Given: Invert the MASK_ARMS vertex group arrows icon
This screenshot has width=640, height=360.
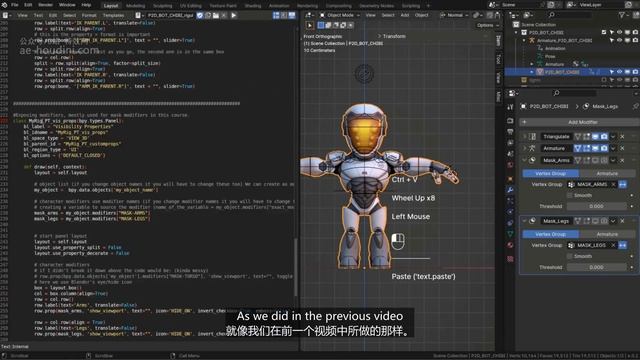Looking at the screenshot, I should click(622, 184).
